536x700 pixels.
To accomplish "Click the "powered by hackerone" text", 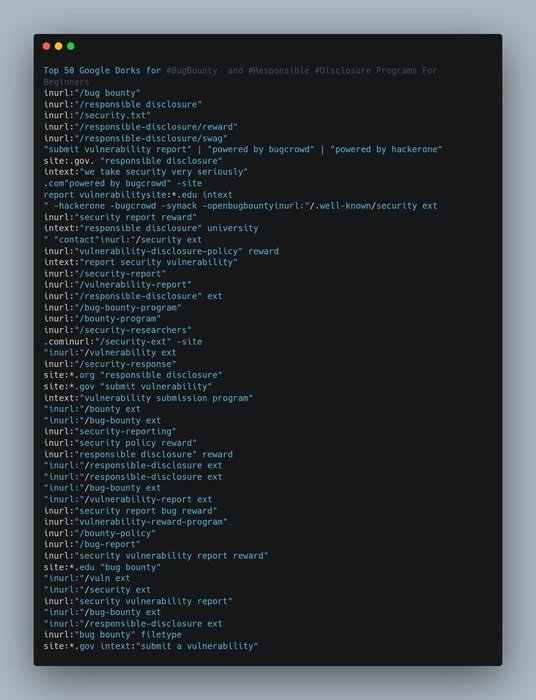I will 386,150.
